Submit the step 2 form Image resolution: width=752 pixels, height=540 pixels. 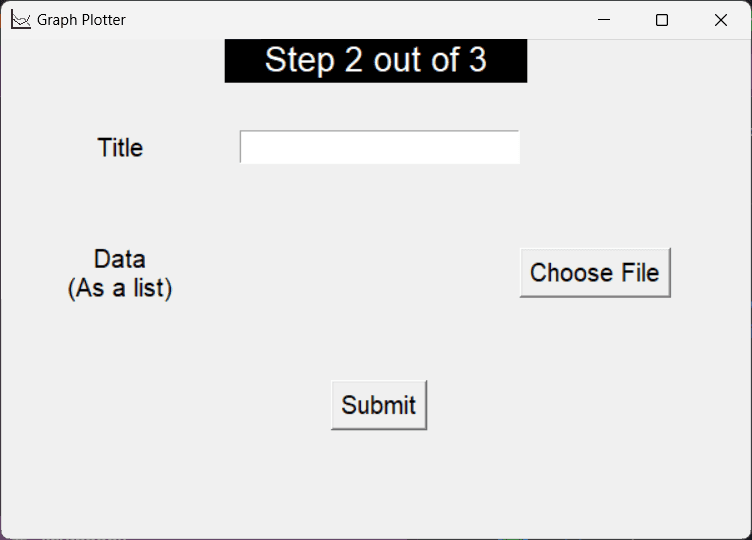(x=379, y=405)
